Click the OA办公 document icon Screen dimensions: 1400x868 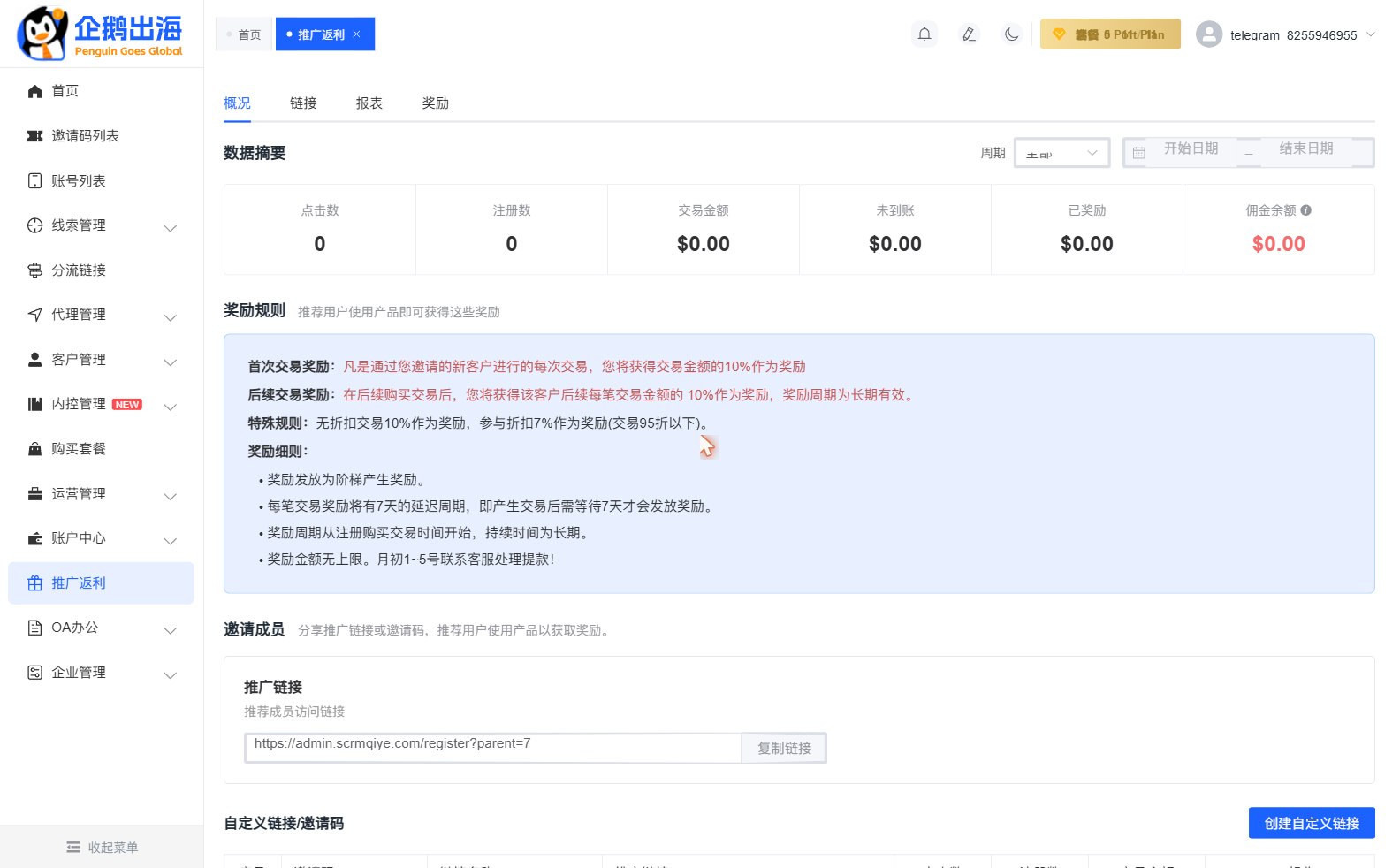tap(34, 628)
